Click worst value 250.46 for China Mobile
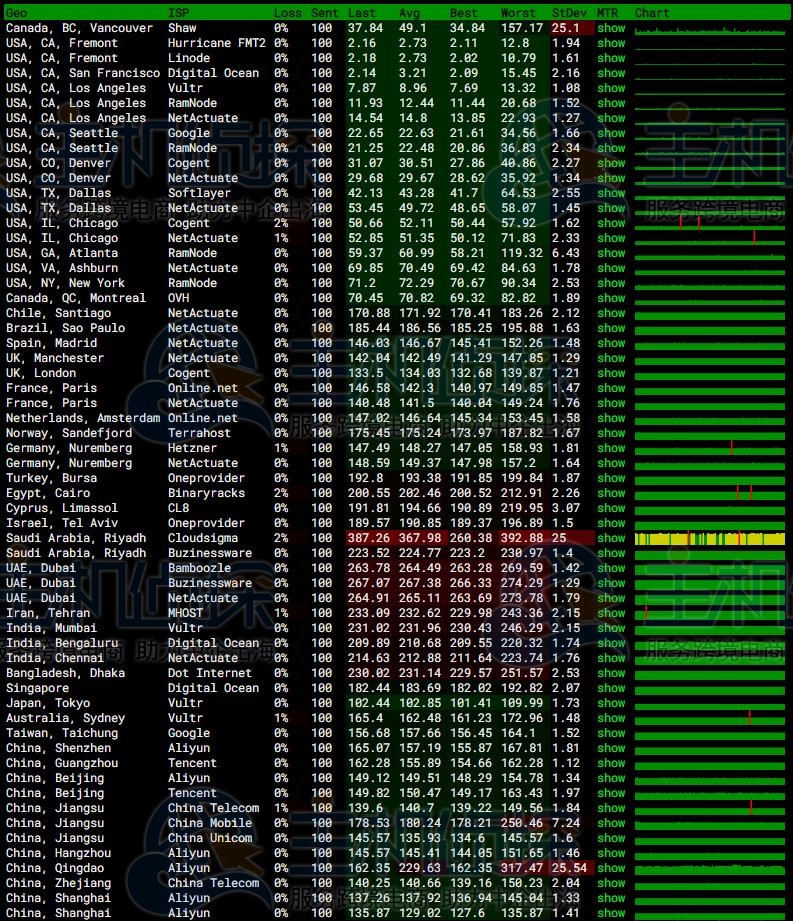Image resolution: width=793 pixels, height=921 pixels. [x=522, y=823]
